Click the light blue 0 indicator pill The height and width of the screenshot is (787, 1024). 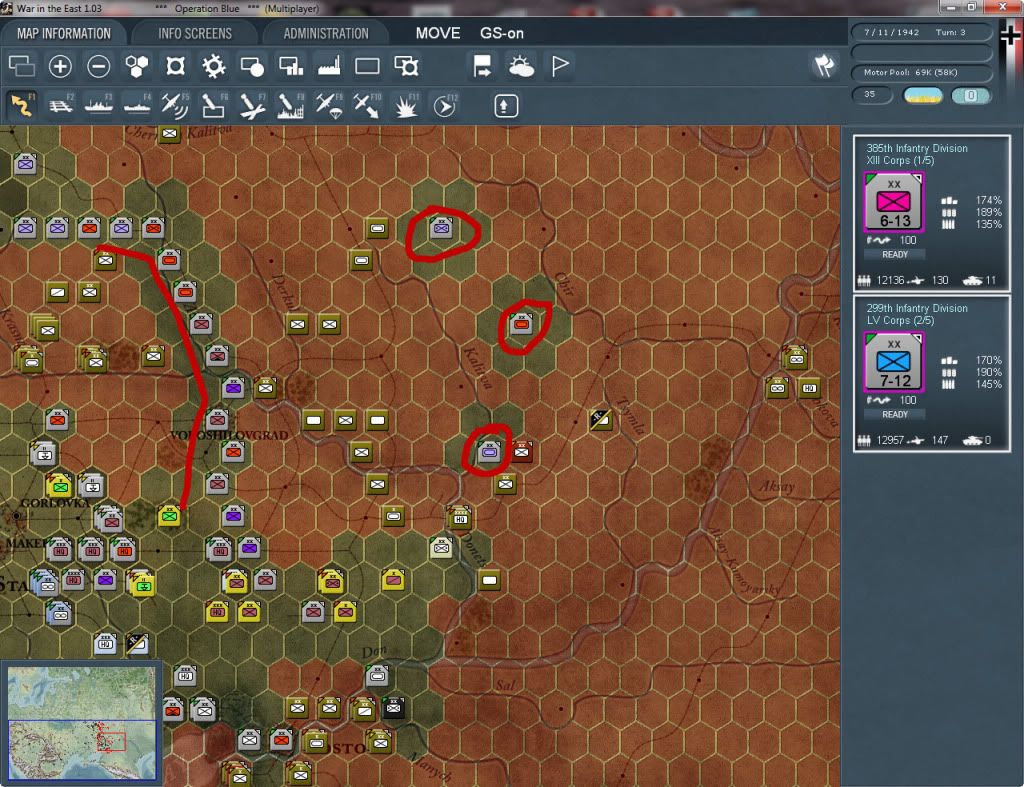pos(970,95)
